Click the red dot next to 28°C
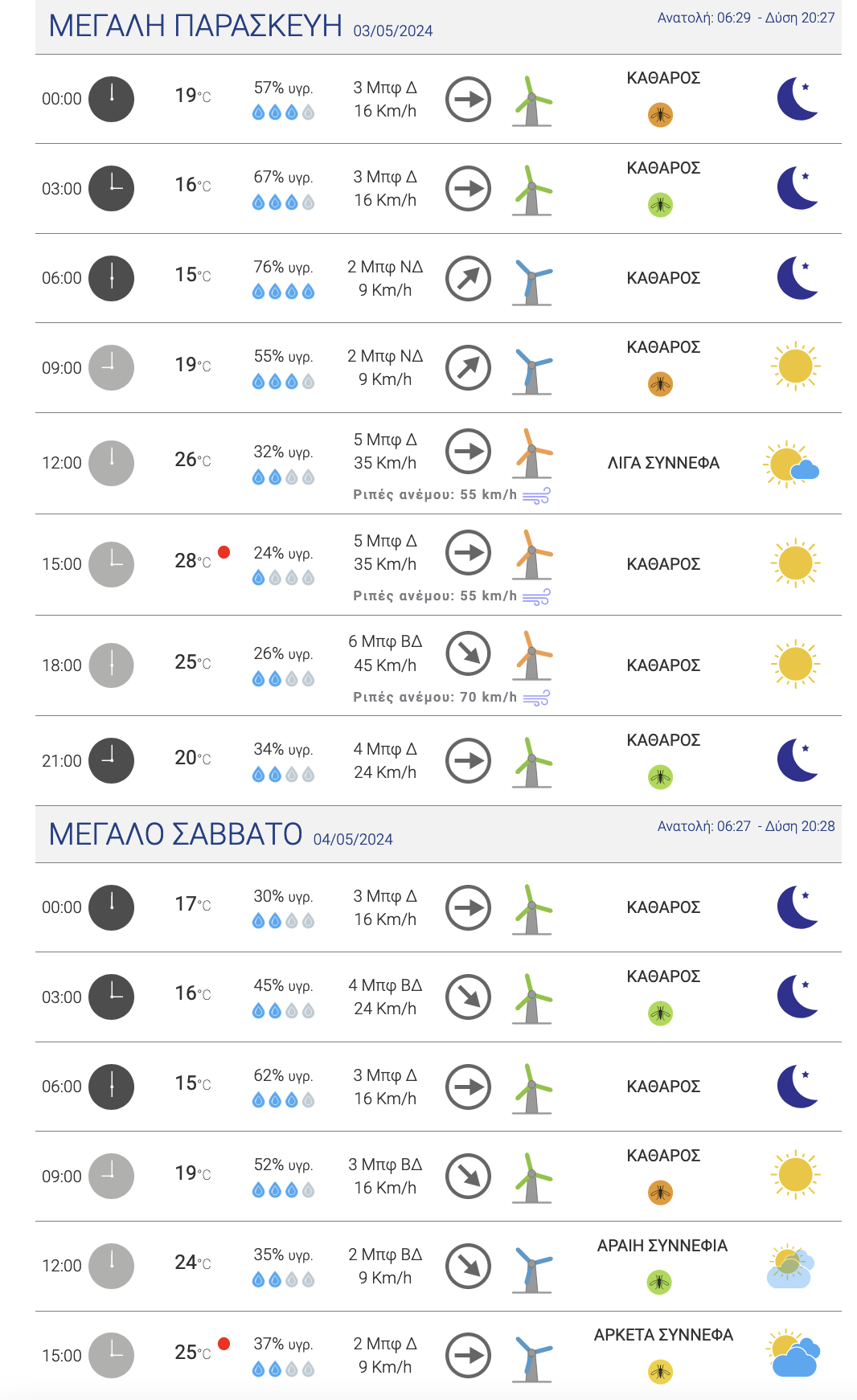The image size is (857, 1400). (x=224, y=552)
